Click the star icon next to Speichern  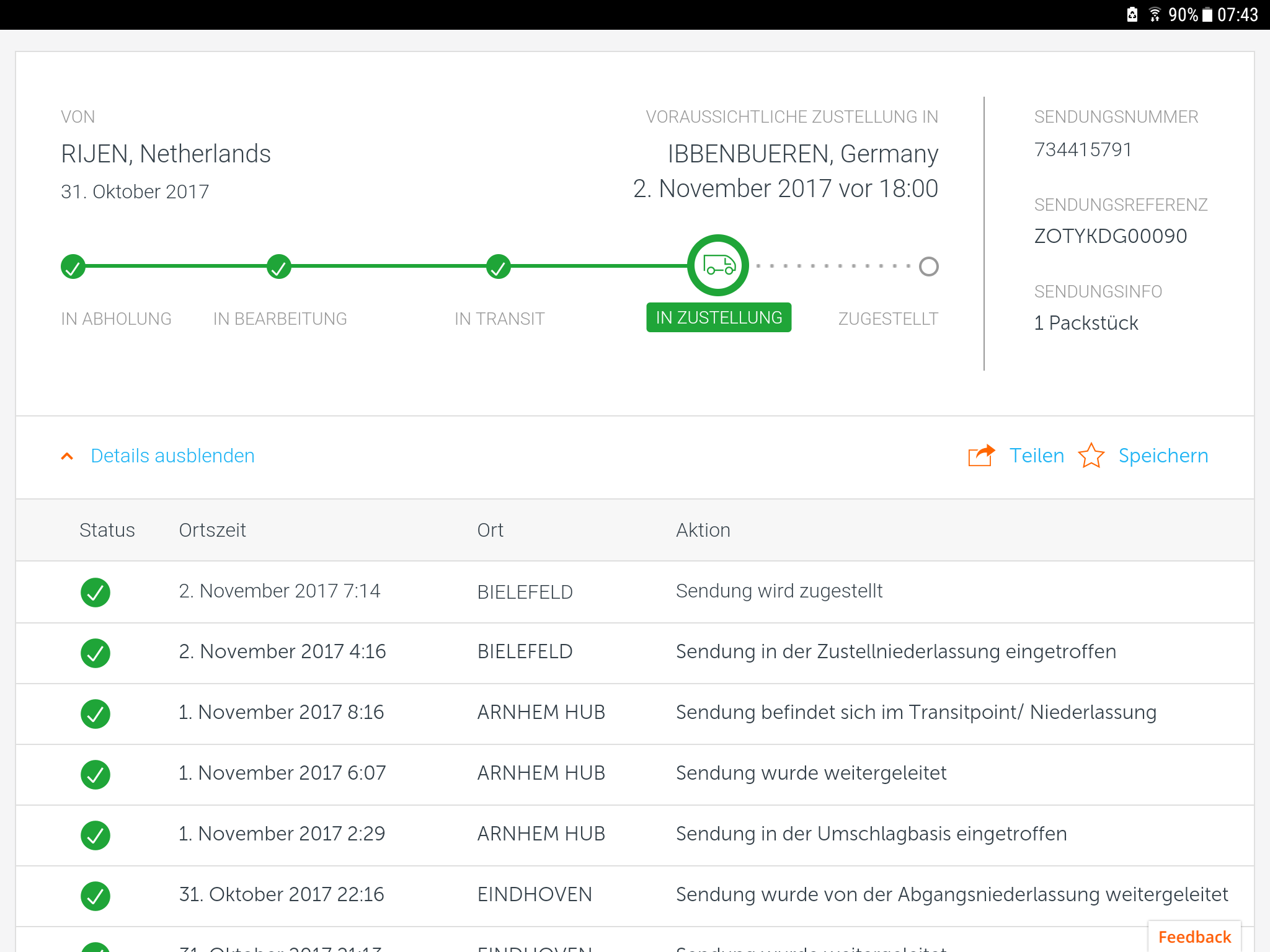[1091, 456]
